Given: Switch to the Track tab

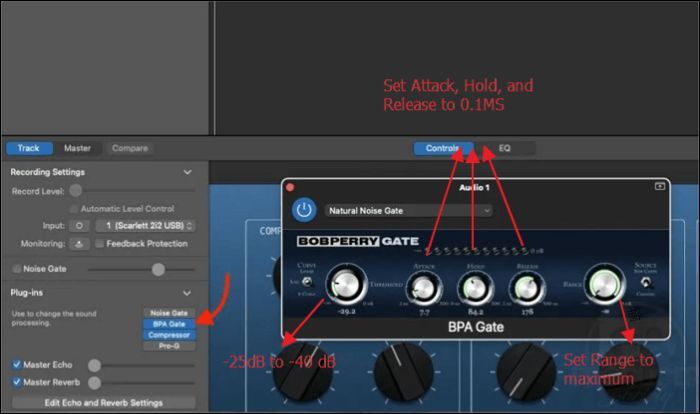Looking at the screenshot, I should tap(29, 148).
